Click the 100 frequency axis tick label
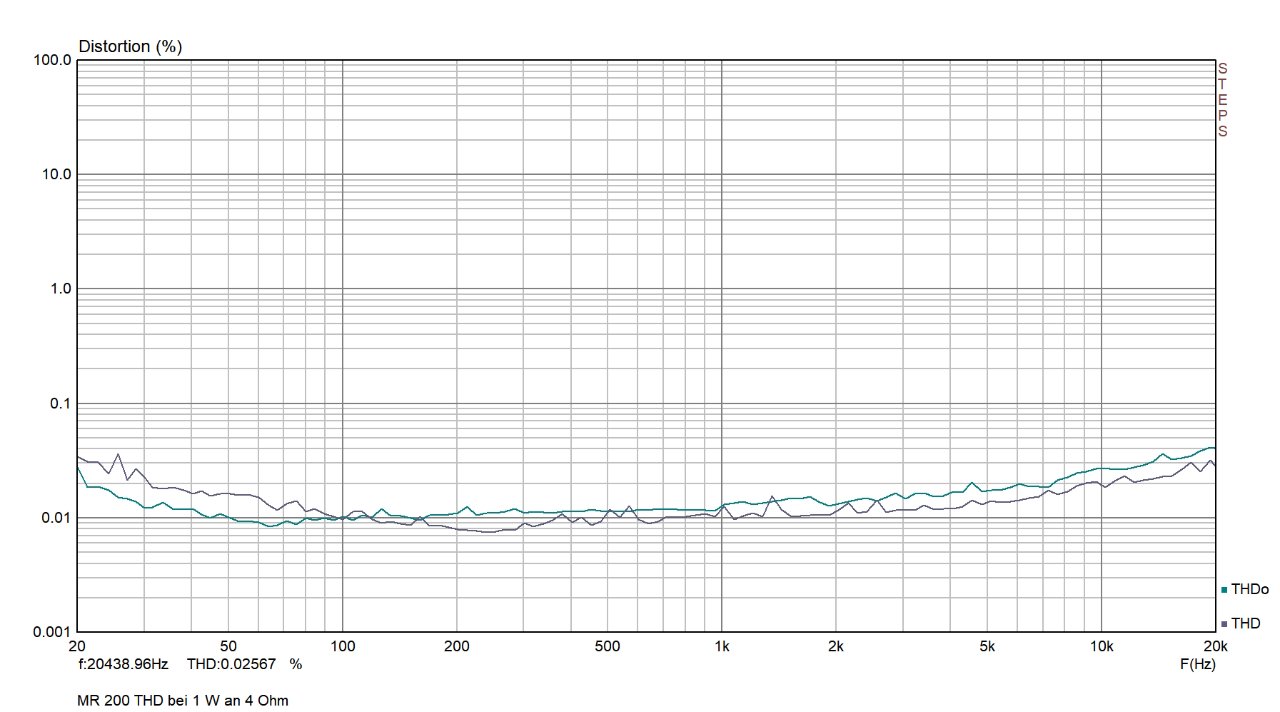This screenshot has width=1280, height=712. (343, 646)
